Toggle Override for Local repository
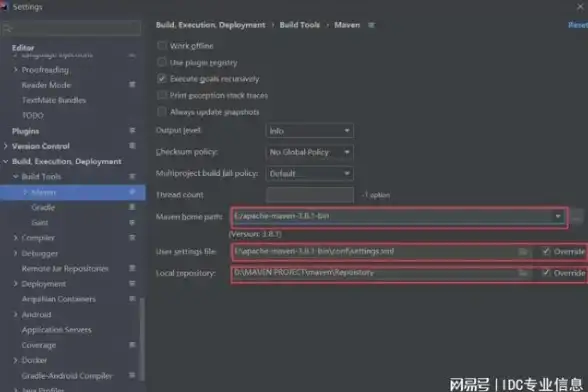The image size is (588, 392). point(546,273)
